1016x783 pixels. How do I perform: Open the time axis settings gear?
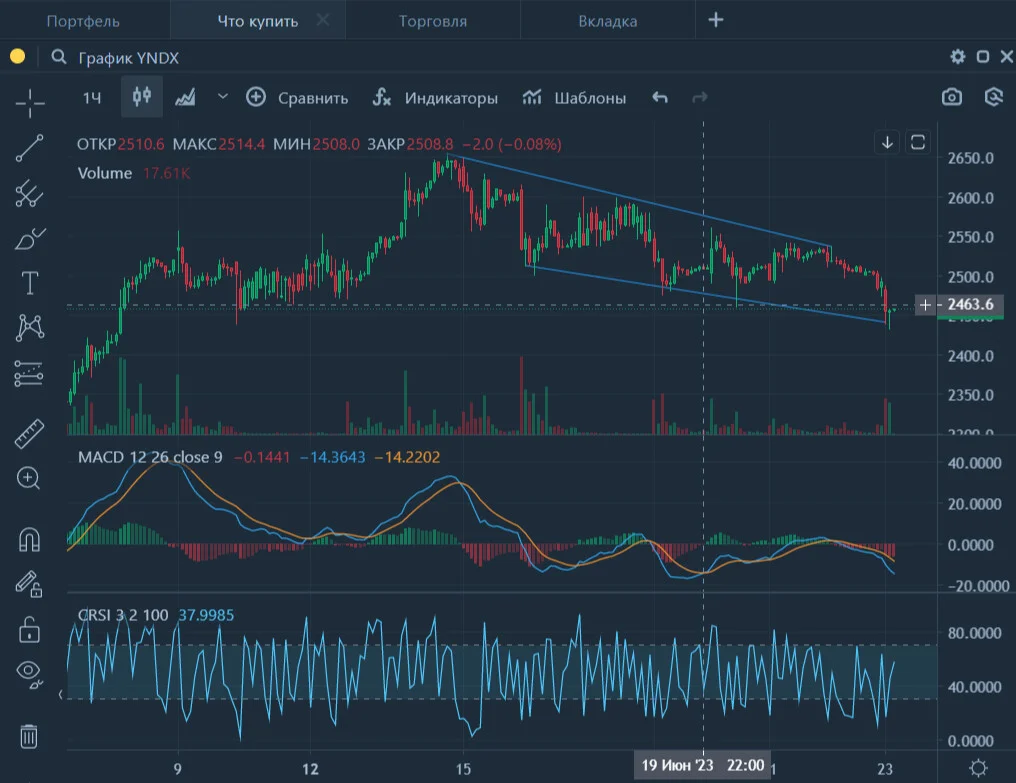[978, 768]
